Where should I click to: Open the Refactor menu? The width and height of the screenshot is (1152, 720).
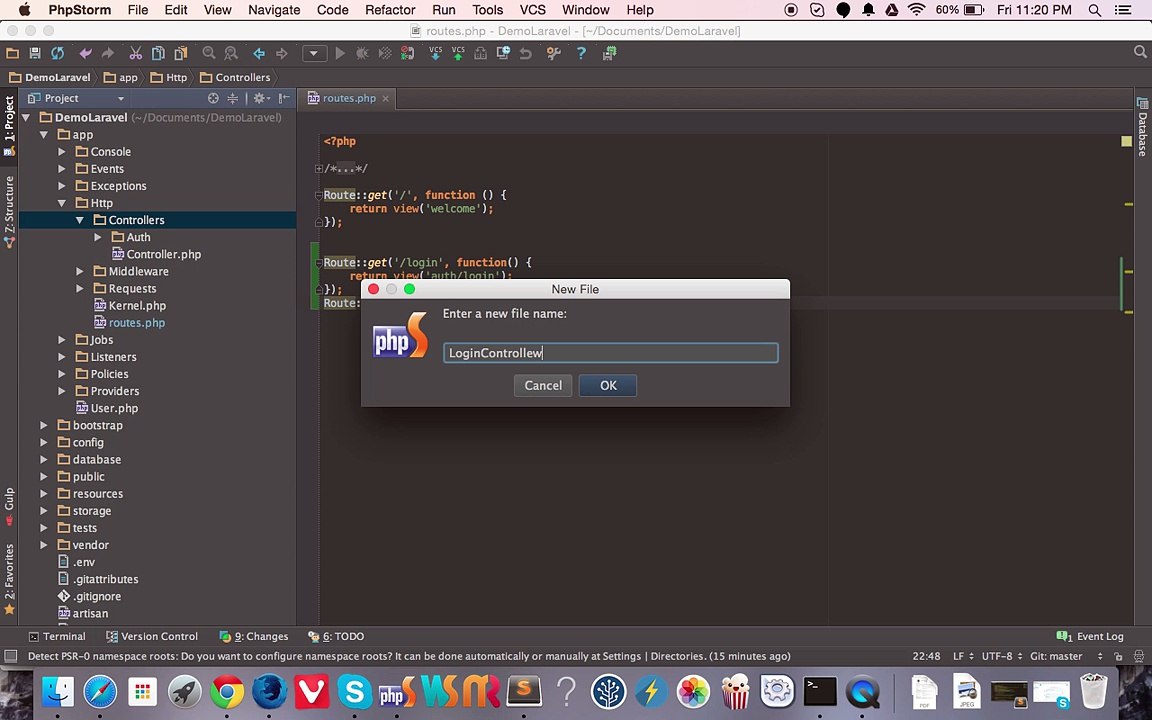[390, 10]
